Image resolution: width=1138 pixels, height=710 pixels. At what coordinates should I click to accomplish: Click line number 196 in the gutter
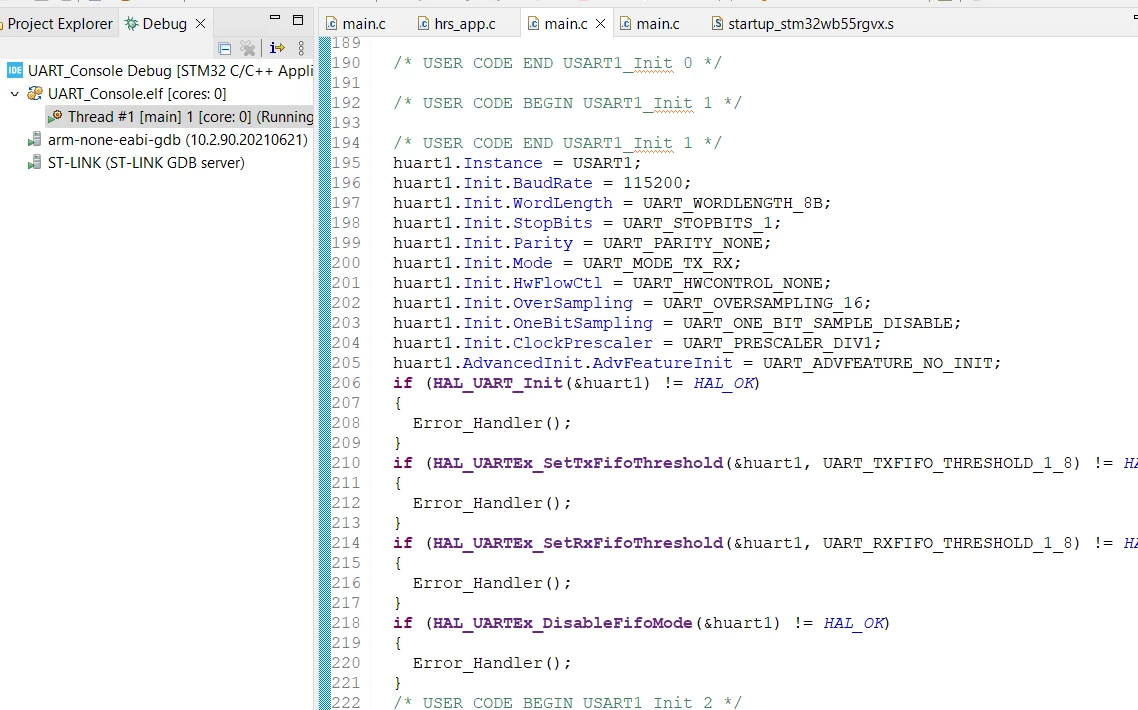point(346,183)
